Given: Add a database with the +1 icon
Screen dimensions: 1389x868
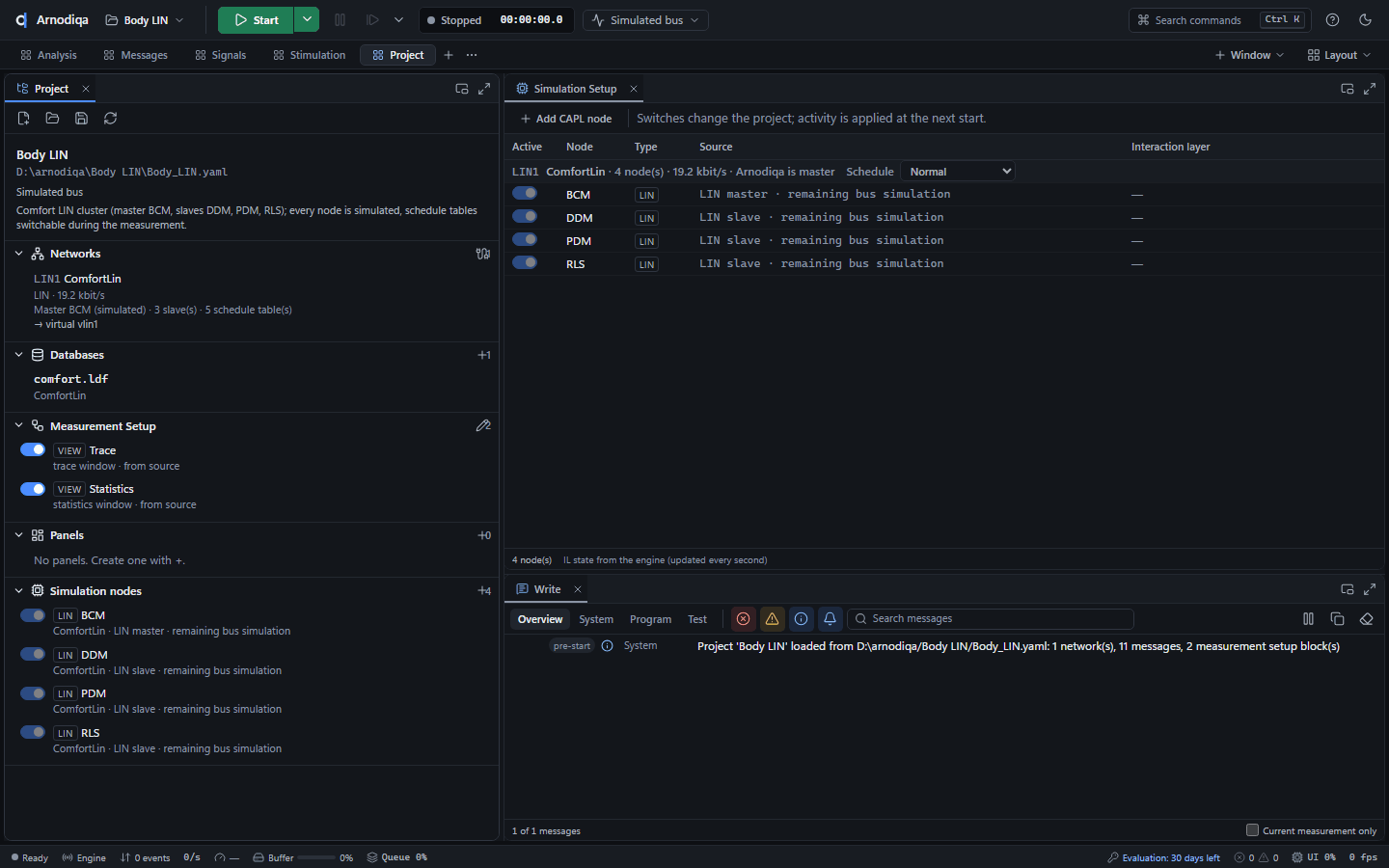Looking at the screenshot, I should click(x=483, y=355).
